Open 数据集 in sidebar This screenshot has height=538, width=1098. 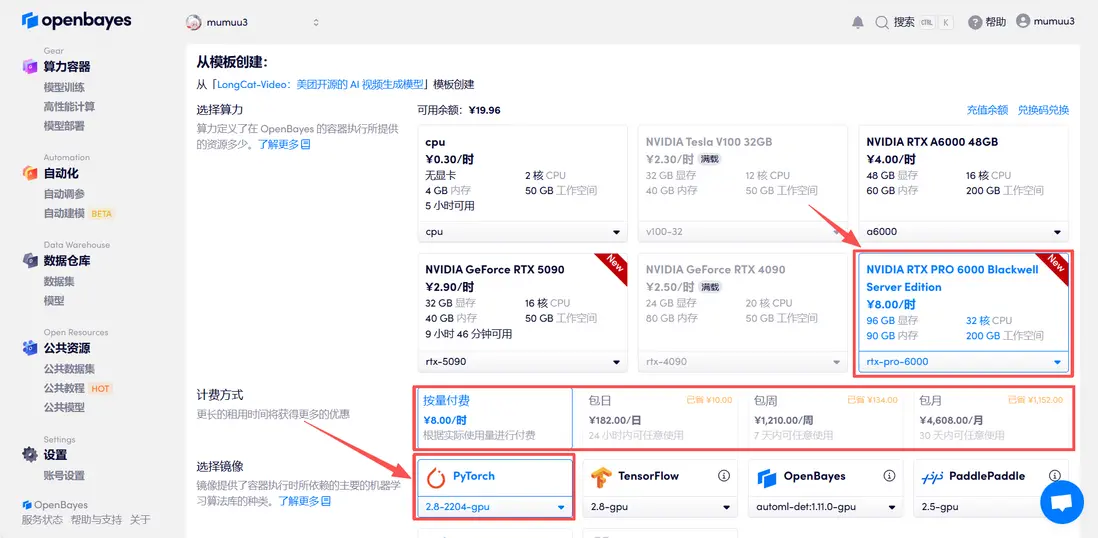[59, 282]
